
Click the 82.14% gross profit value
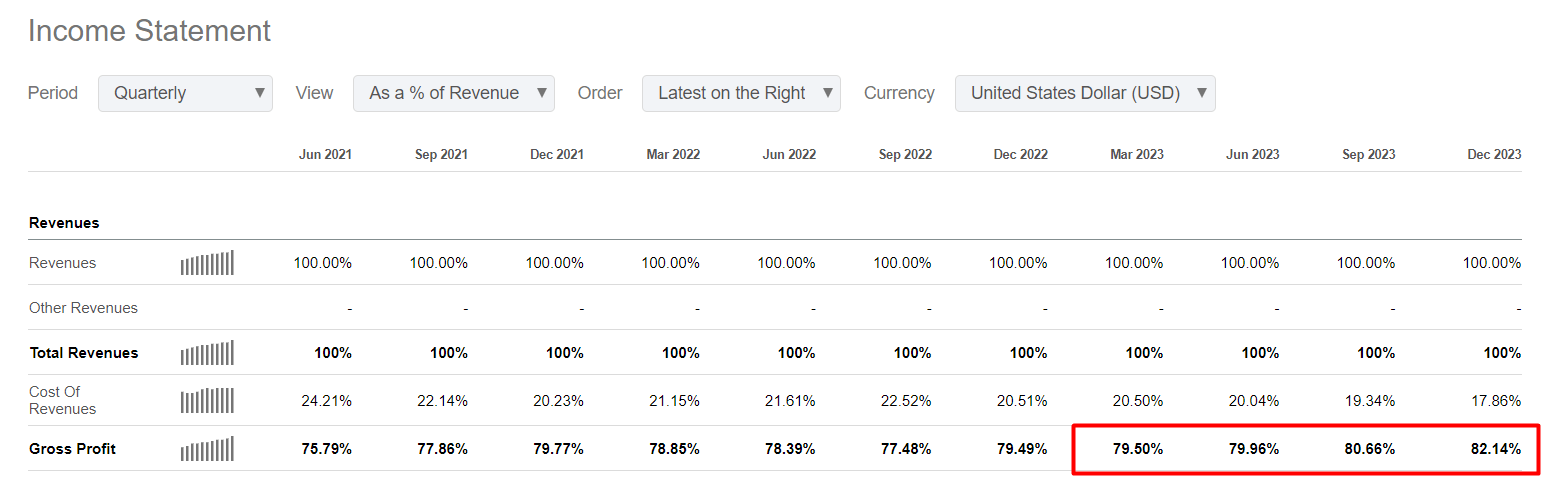[x=1494, y=449]
